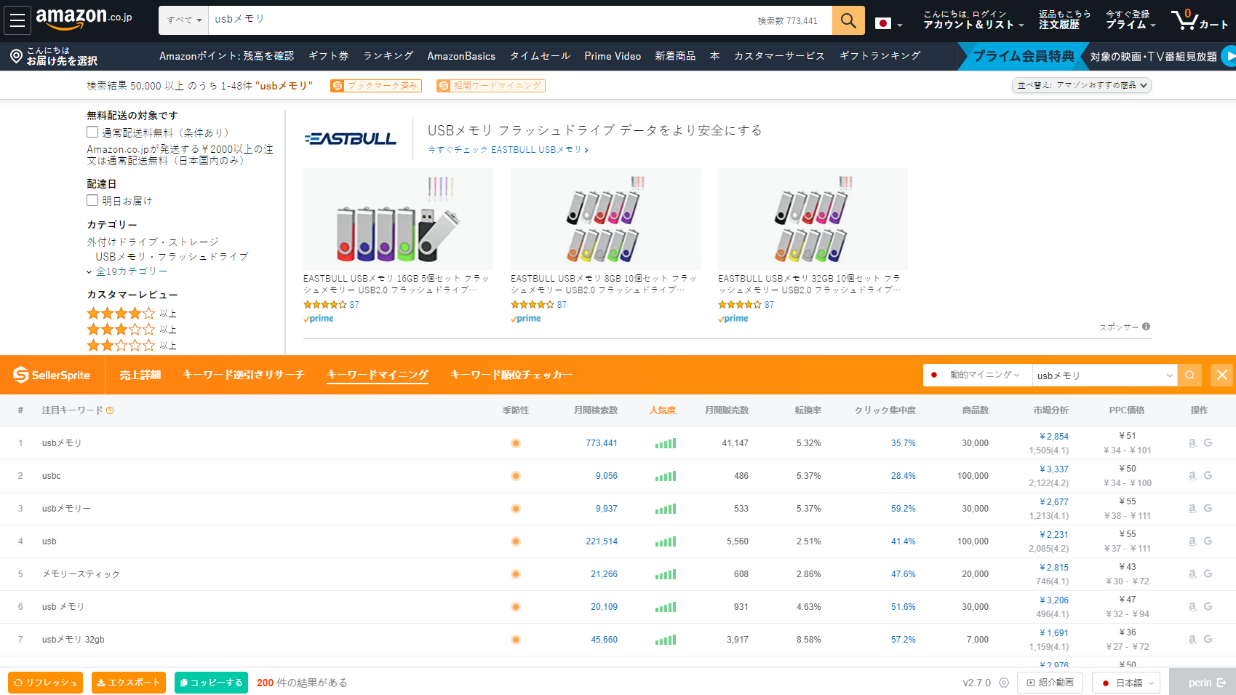The height and width of the screenshot is (695, 1236).
Task: Open the Japan flag language selector
Action: pyautogui.click(x=888, y=23)
